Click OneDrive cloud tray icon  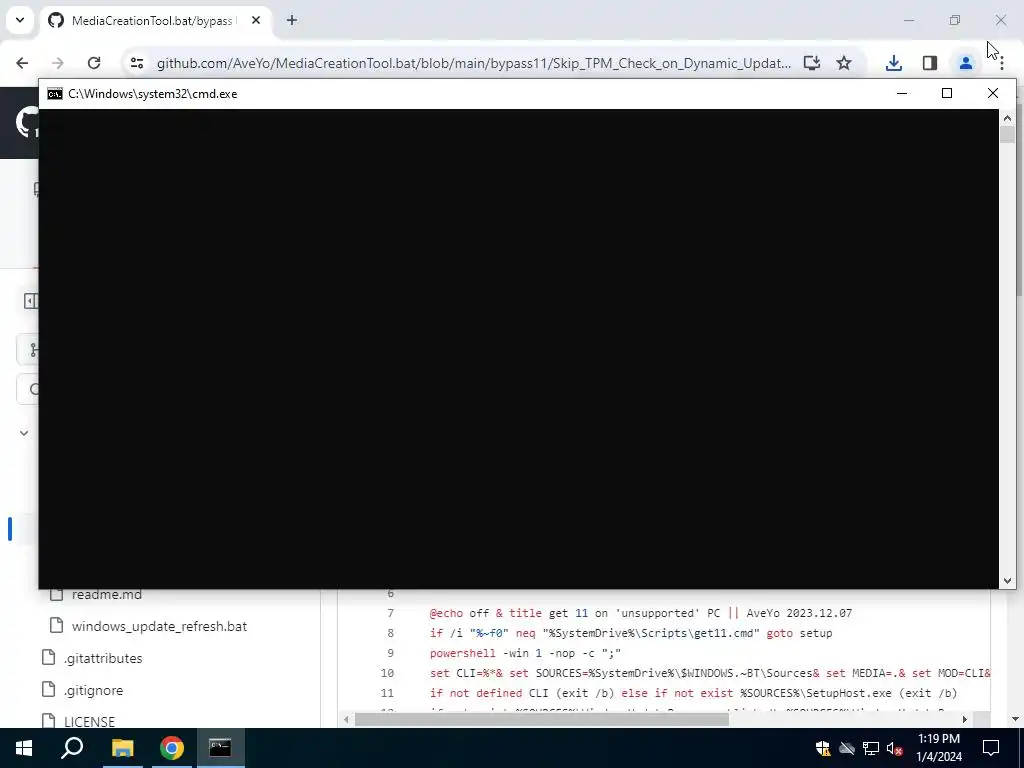click(x=847, y=748)
